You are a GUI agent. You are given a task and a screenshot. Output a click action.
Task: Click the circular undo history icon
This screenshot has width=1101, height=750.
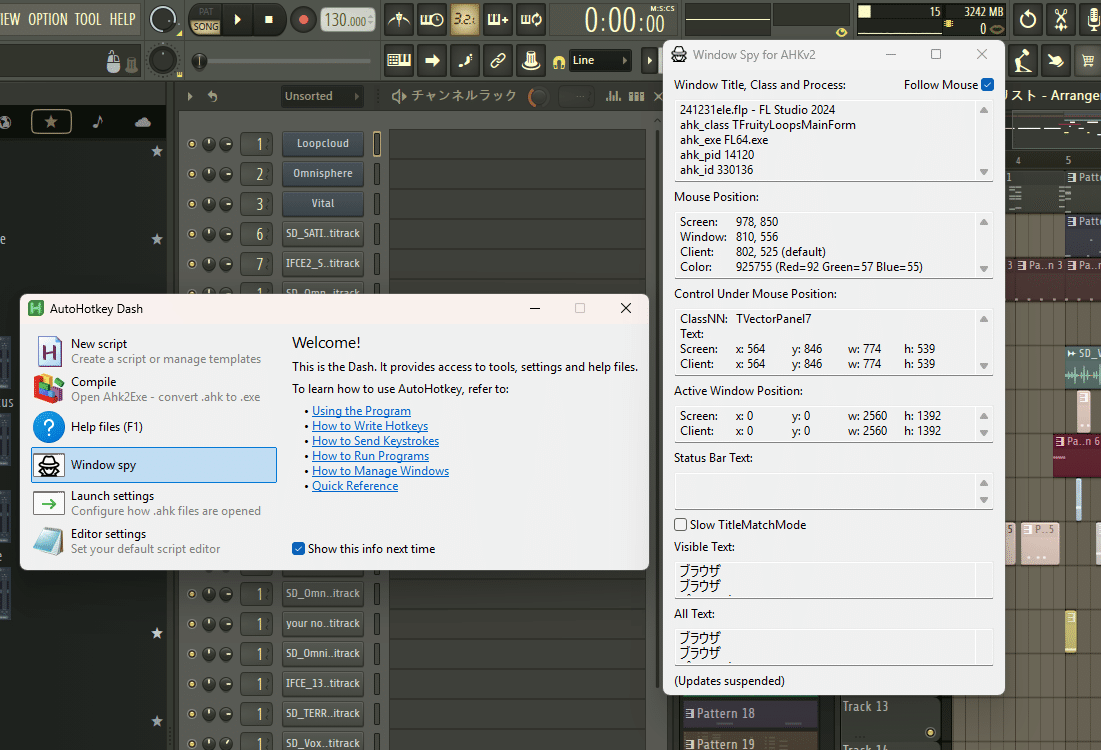point(1028,20)
